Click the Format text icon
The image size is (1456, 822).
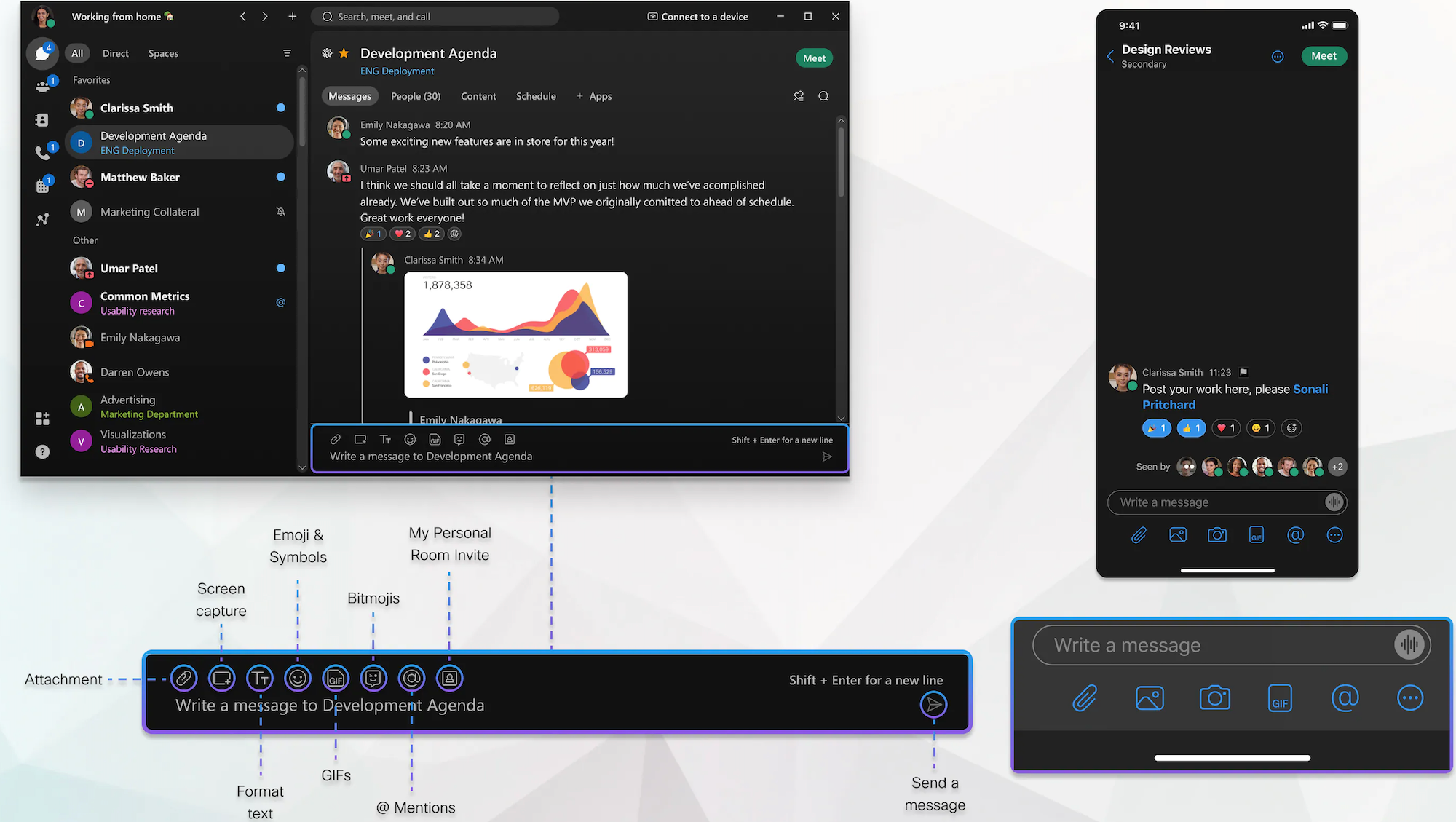pyautogui.click(x=259, y=678)
